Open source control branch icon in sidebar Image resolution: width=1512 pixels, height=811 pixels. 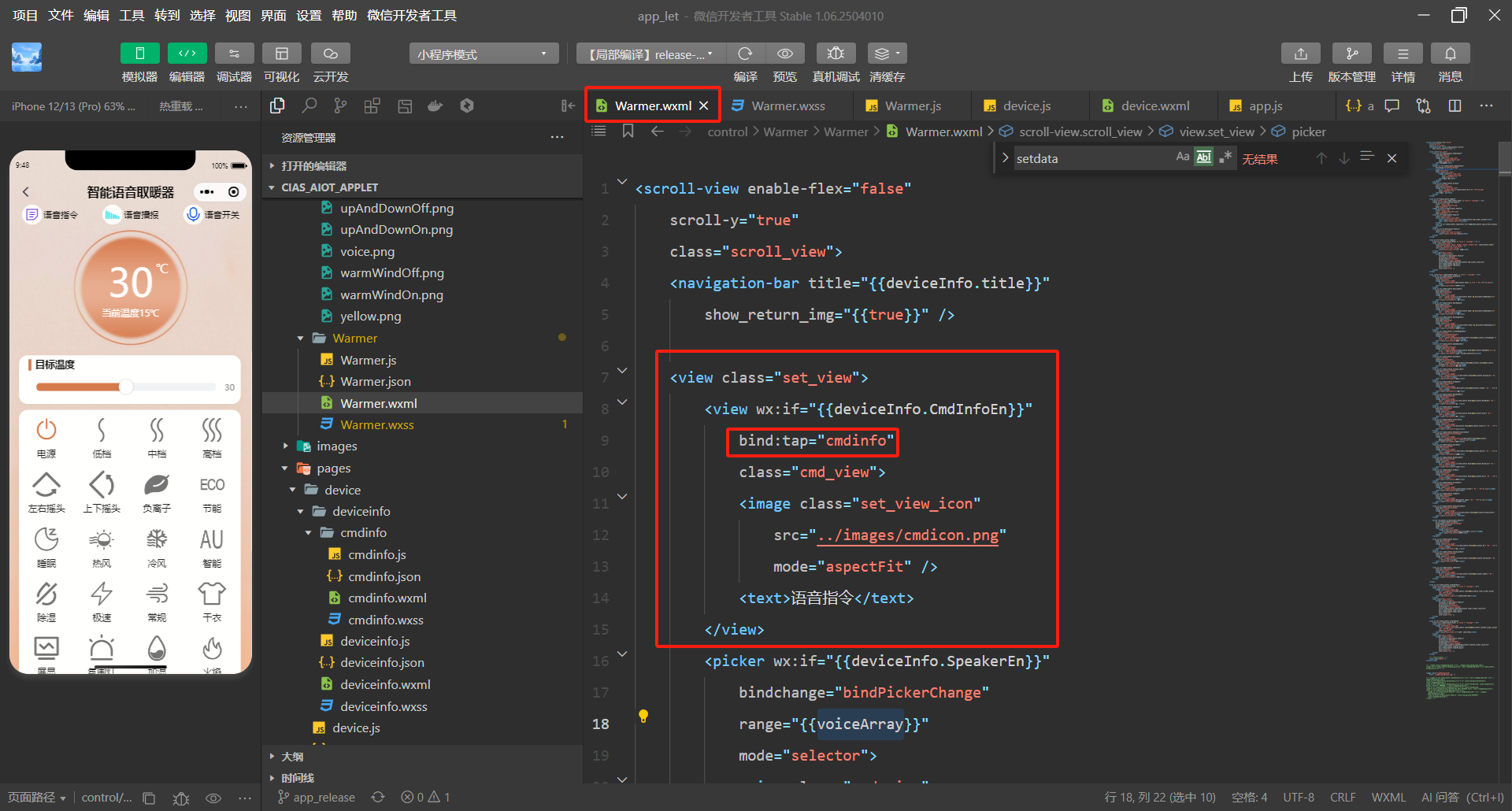click(340, 106)
